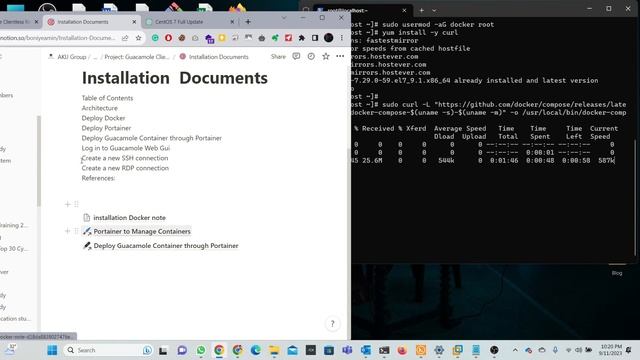The image size is (640, 360).
Task: Toggle Chrome side panel icon
Action: [315, 38]
